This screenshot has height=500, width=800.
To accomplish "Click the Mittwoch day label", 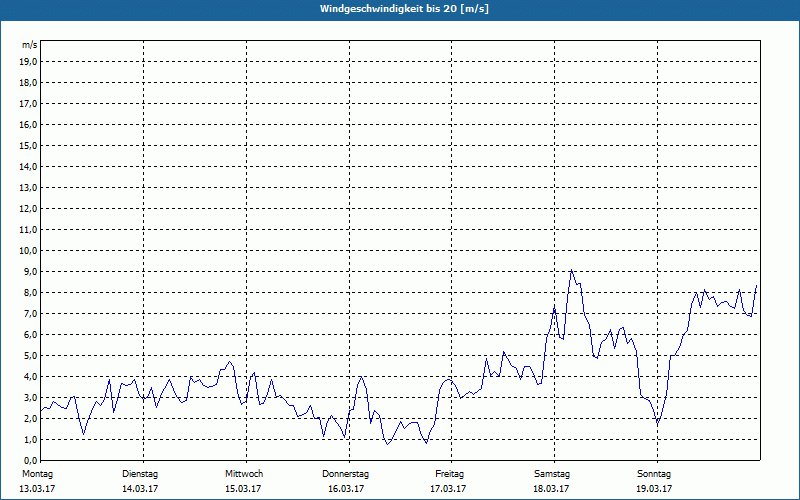I will [x=244, y=474].
